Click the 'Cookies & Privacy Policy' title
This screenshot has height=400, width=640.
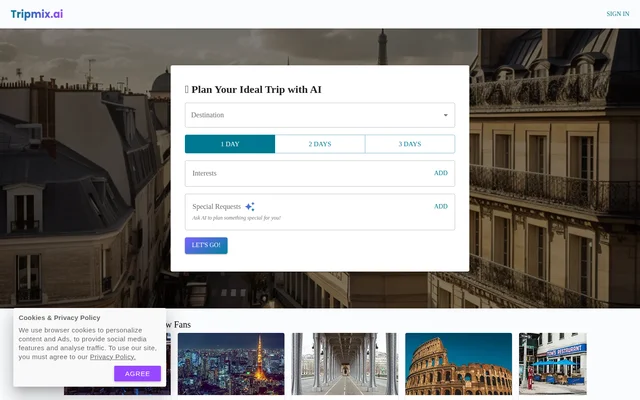[x=59, y=318]
